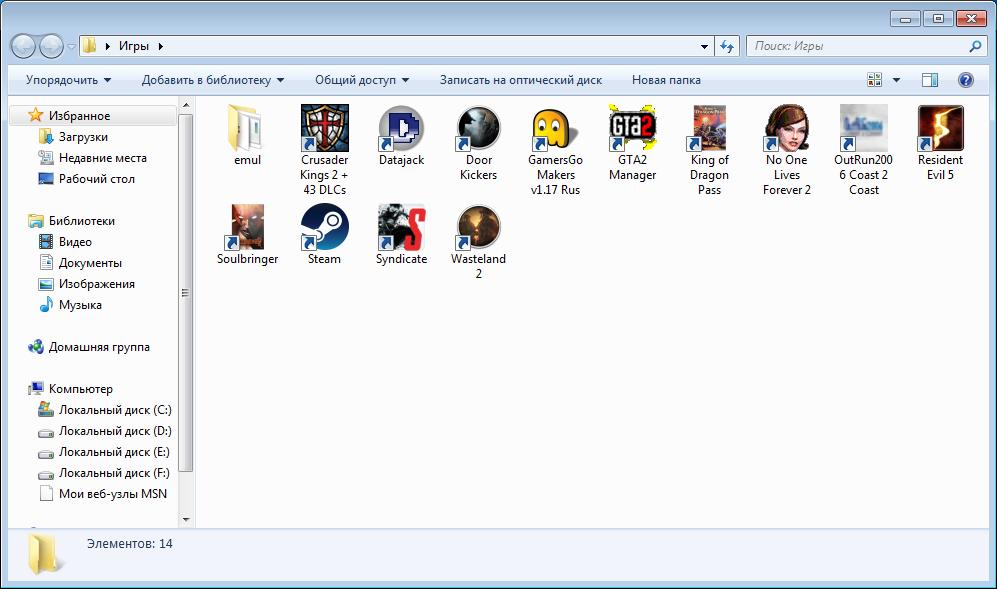This screenshot has width=997, height=589.
Task: Select the GamersGo Makers shortcut icon
Action: click(x=555, y=128)
